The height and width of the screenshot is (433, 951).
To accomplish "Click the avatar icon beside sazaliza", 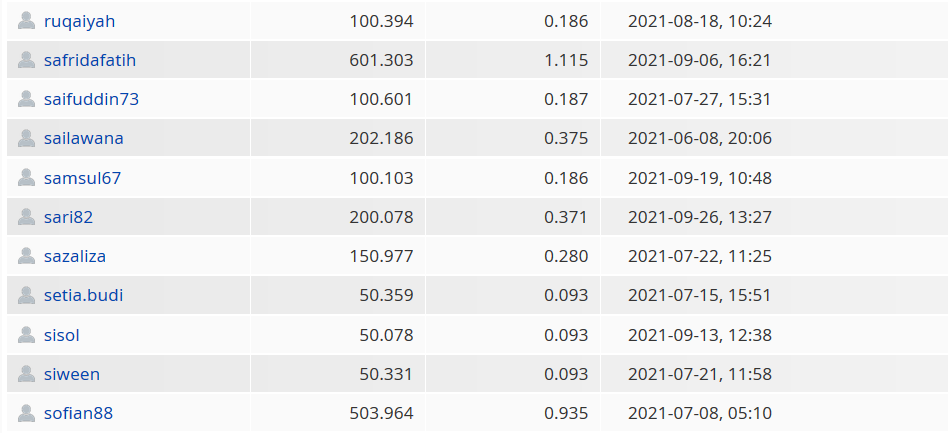I will pos(26,256).
